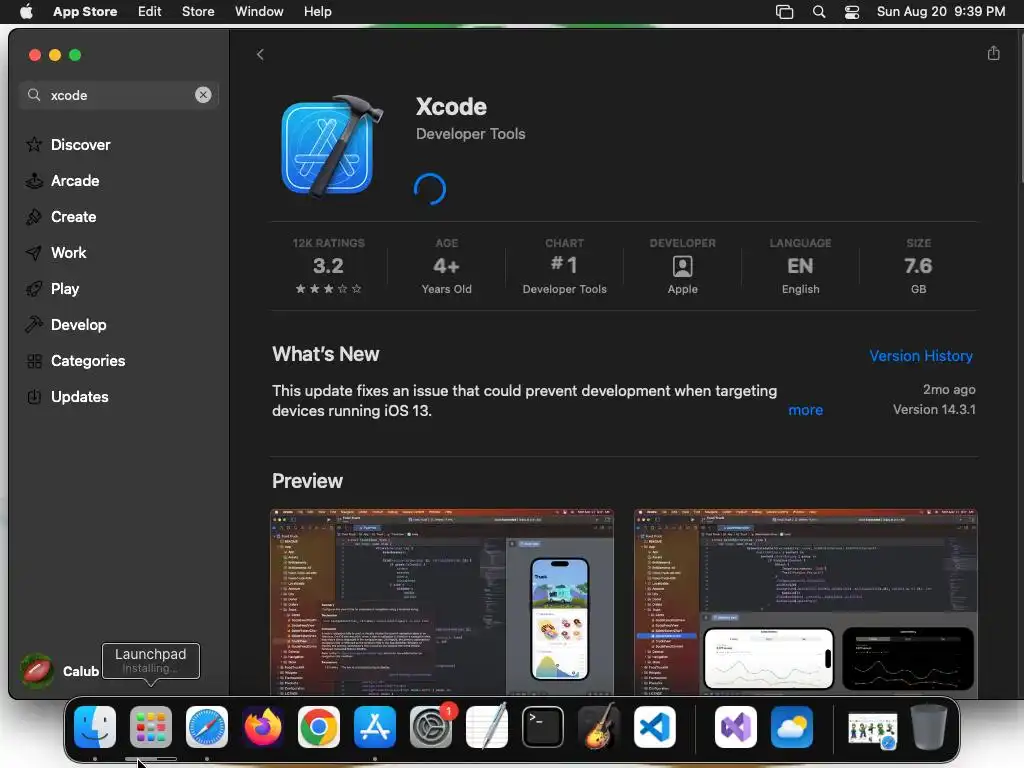The width and height of the screenshot is (1024, 768).
Task: Open Control Center in menu bar
Action: coord(852,12)
